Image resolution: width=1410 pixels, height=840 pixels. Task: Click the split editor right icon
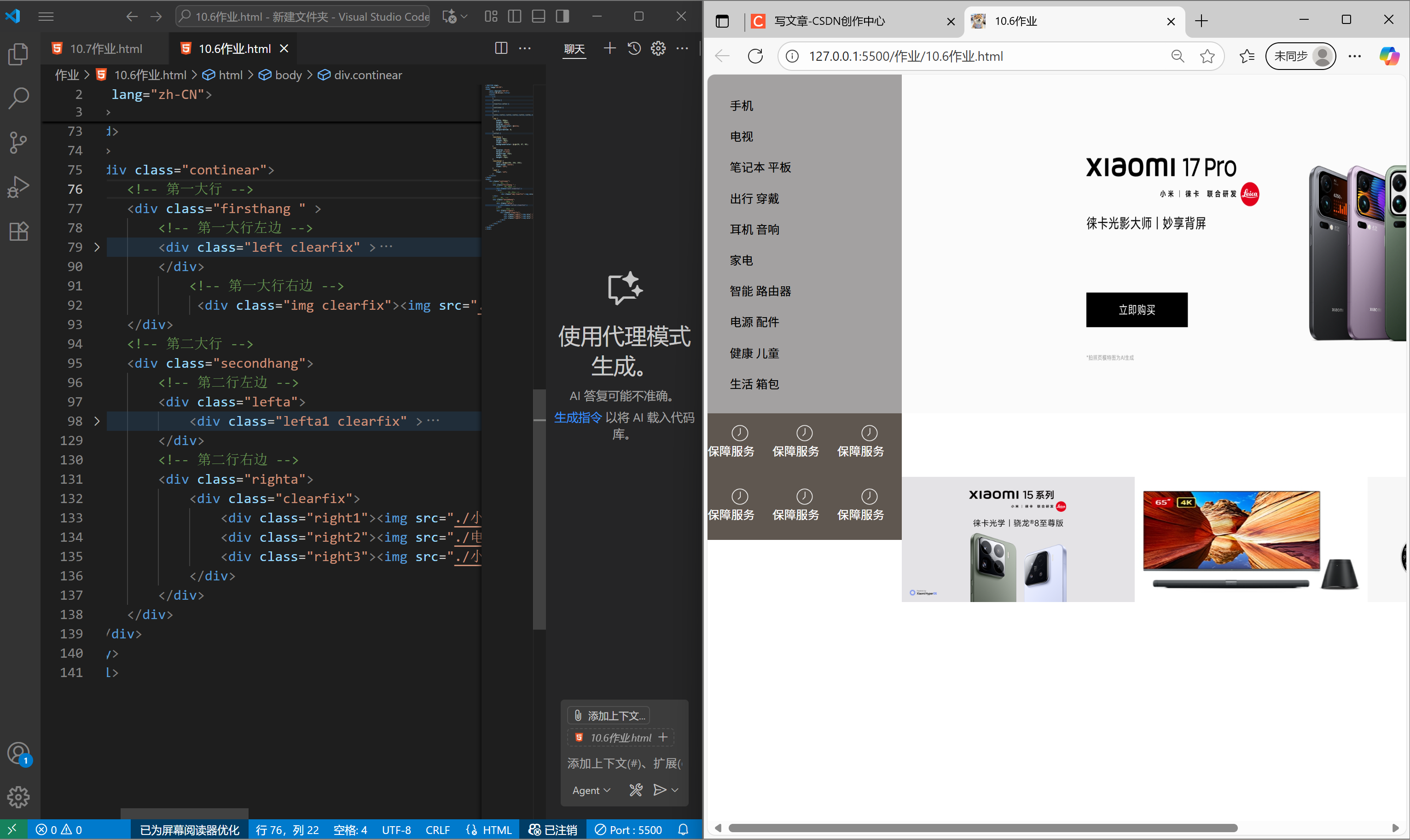(x=501, y=49)
